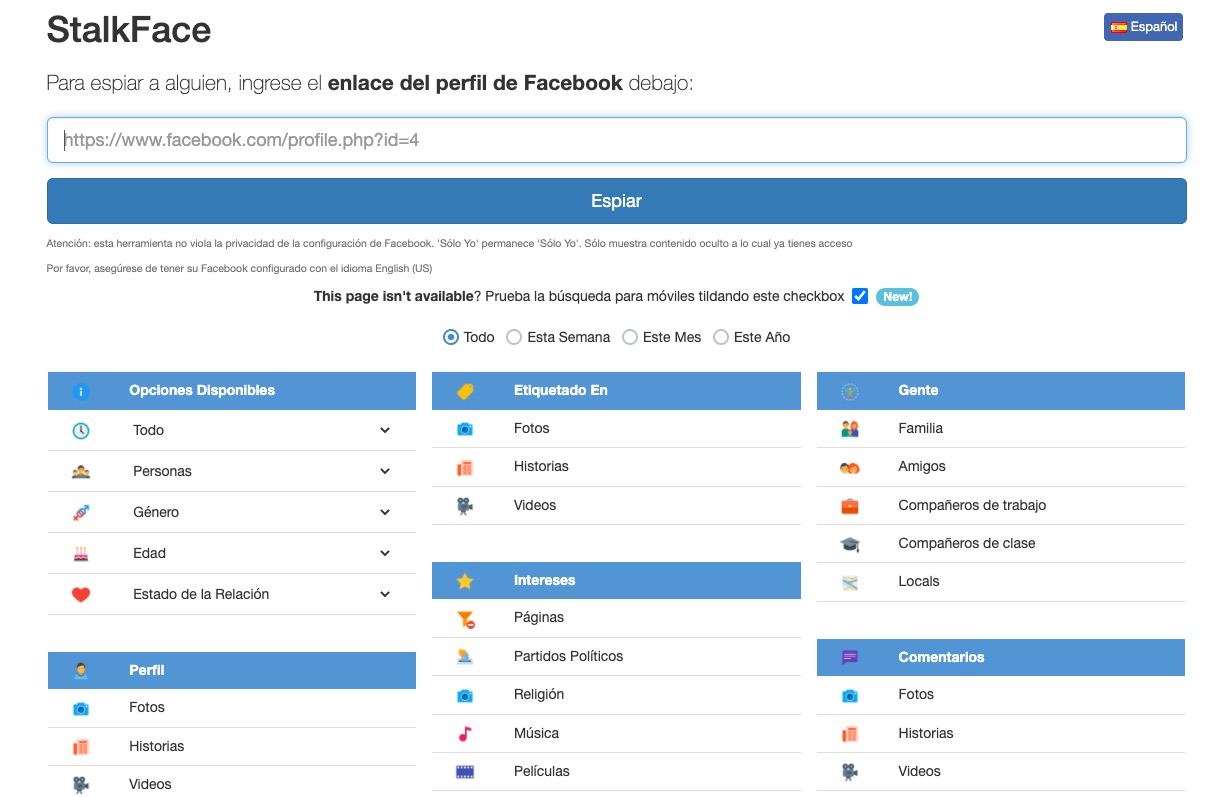Image resolution: width=1207 pixels, height=797 pixels.
Task: Select the Este Mes radio button
Action: [x=630, y=338]
